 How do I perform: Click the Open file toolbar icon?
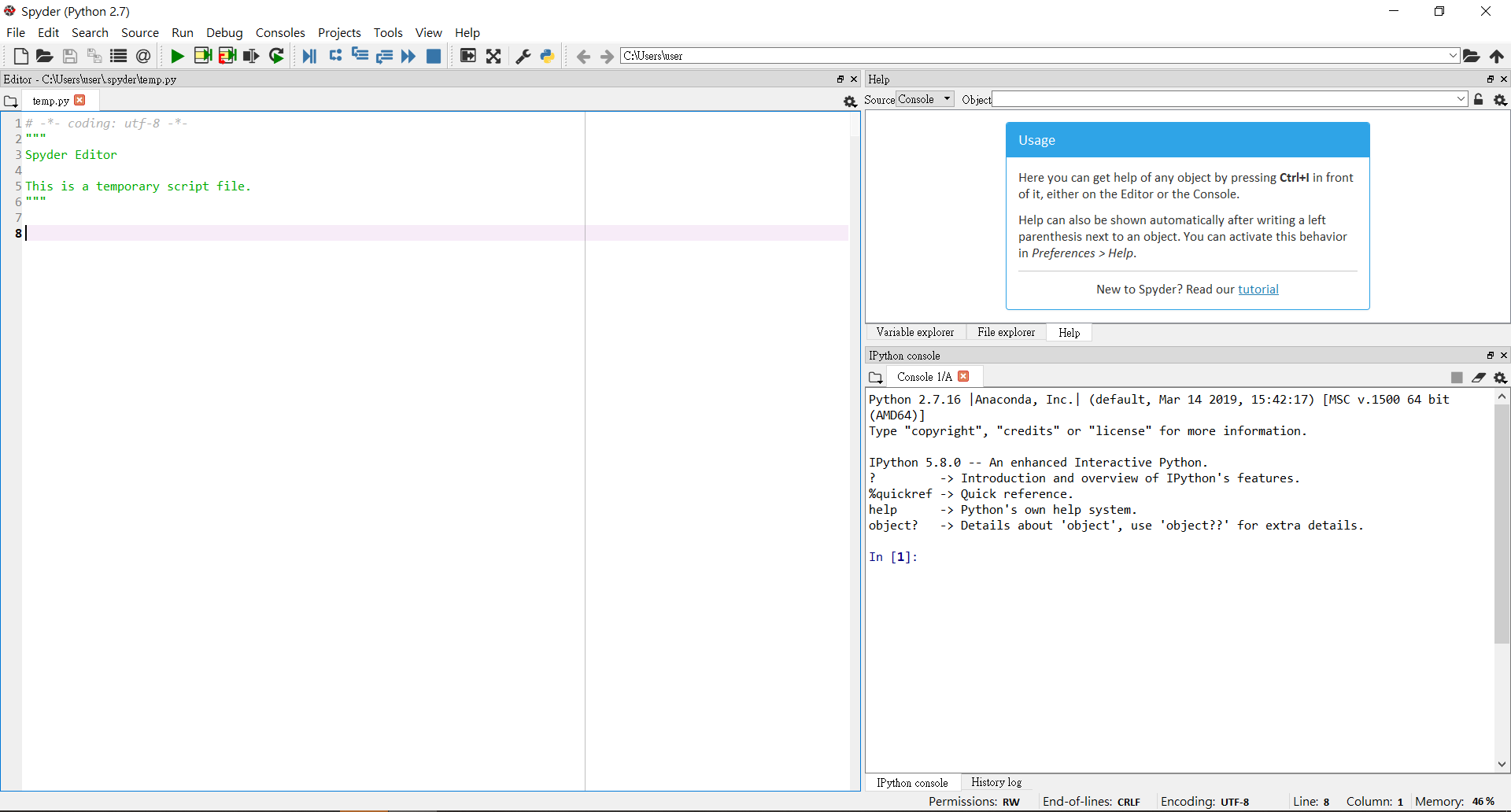pyautogui.click(x=45, y=56)
